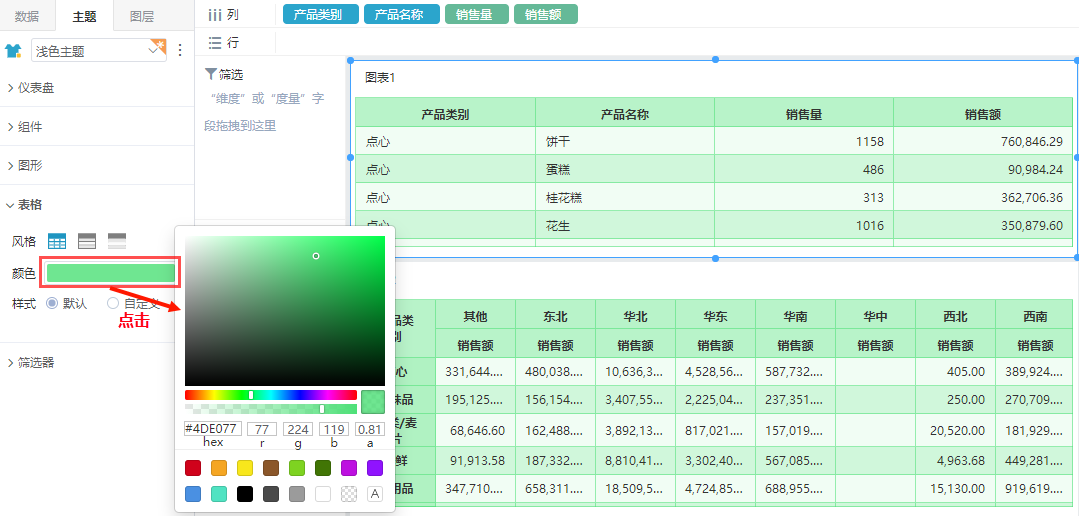Collapse the 表格 section
Viewport: 1079px width, 516px height.
coord(25,204)
